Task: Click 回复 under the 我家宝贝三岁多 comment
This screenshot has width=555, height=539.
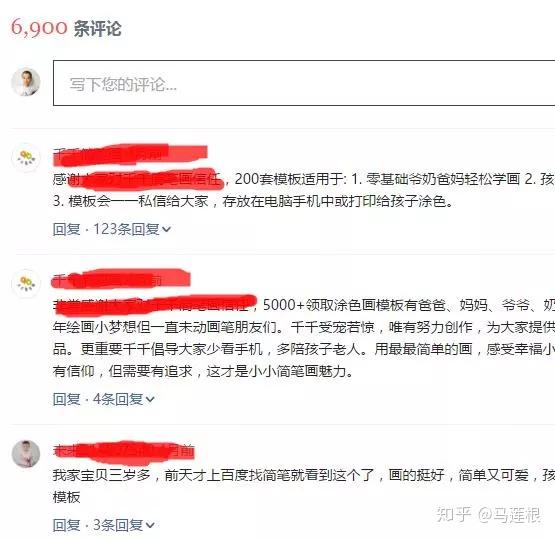Action: pyautogui.click(x=67, y=525)
